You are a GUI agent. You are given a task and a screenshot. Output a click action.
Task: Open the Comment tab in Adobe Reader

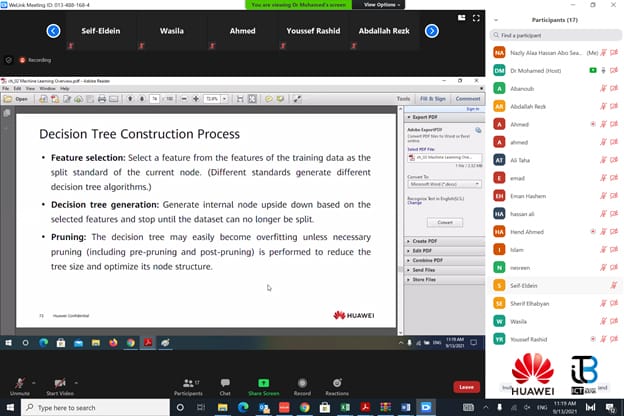pos(467,99)
